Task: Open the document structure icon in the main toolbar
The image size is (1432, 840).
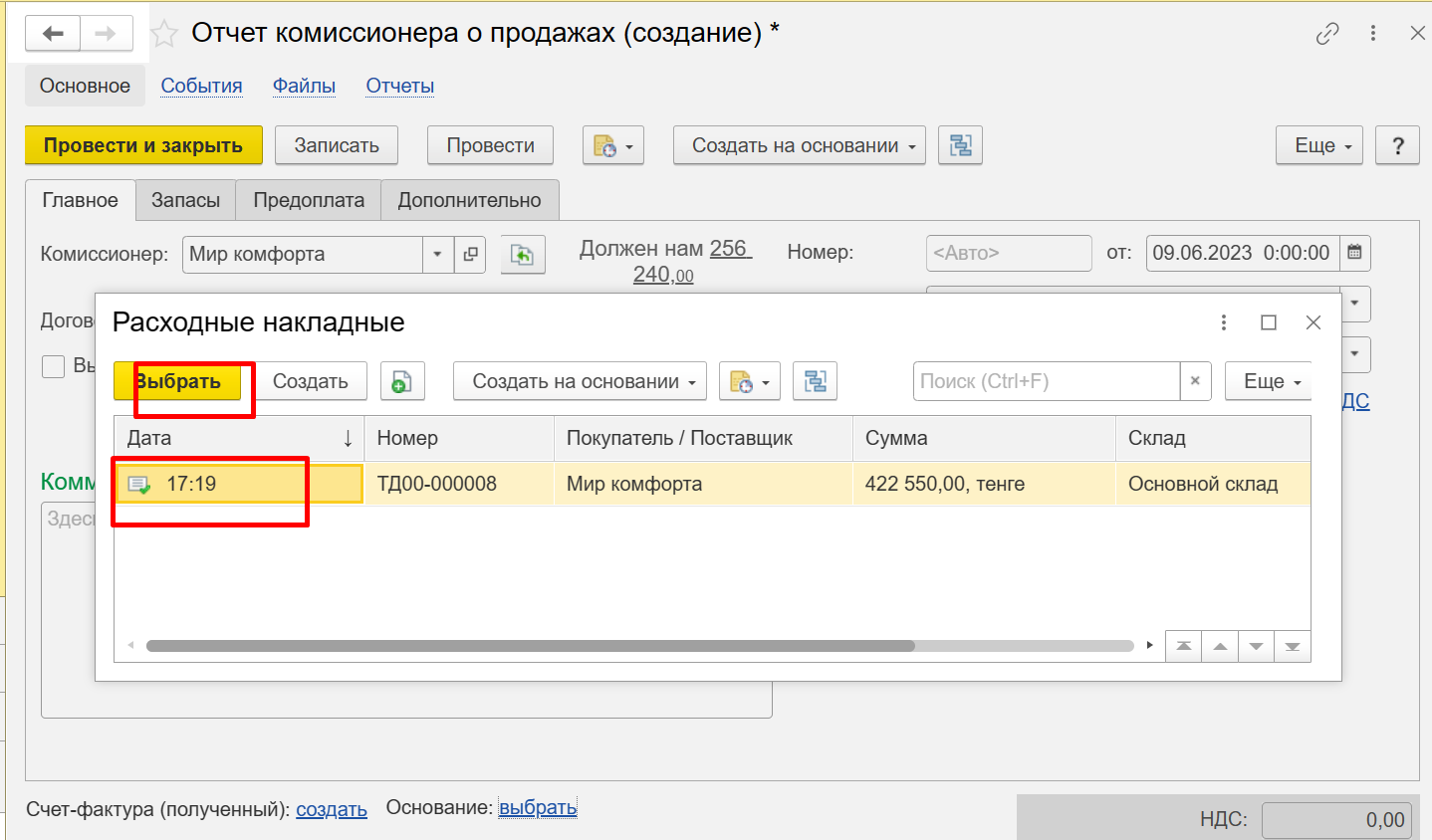Action: pos(960,145)
